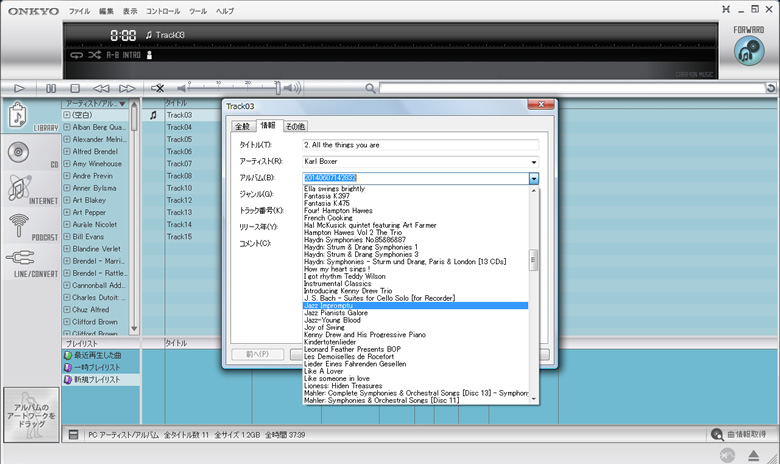This screenshot has height=464, width=780.
Task: Set volume on the volume slider handle
Action: 278,88
